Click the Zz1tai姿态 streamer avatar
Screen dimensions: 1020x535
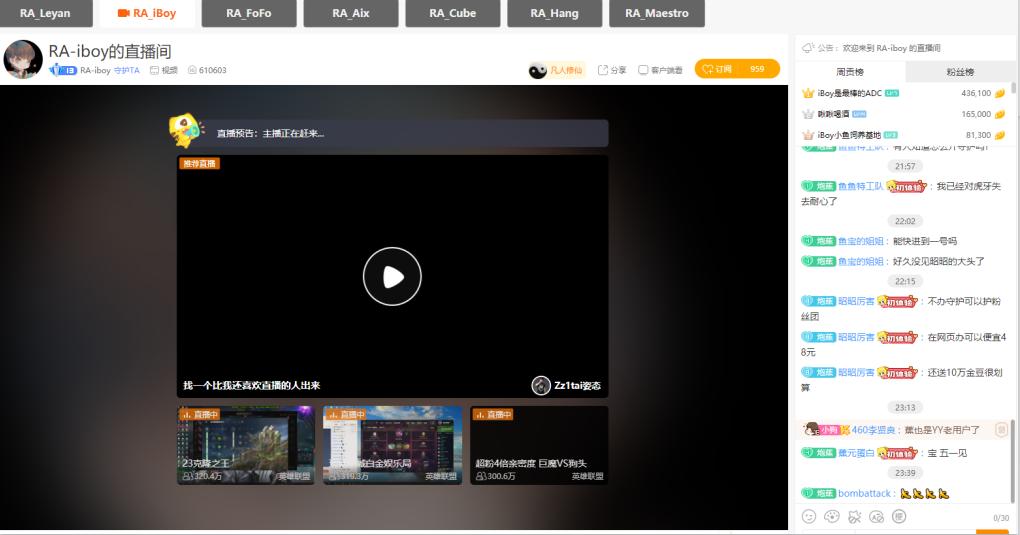click(x=541, y=385)
